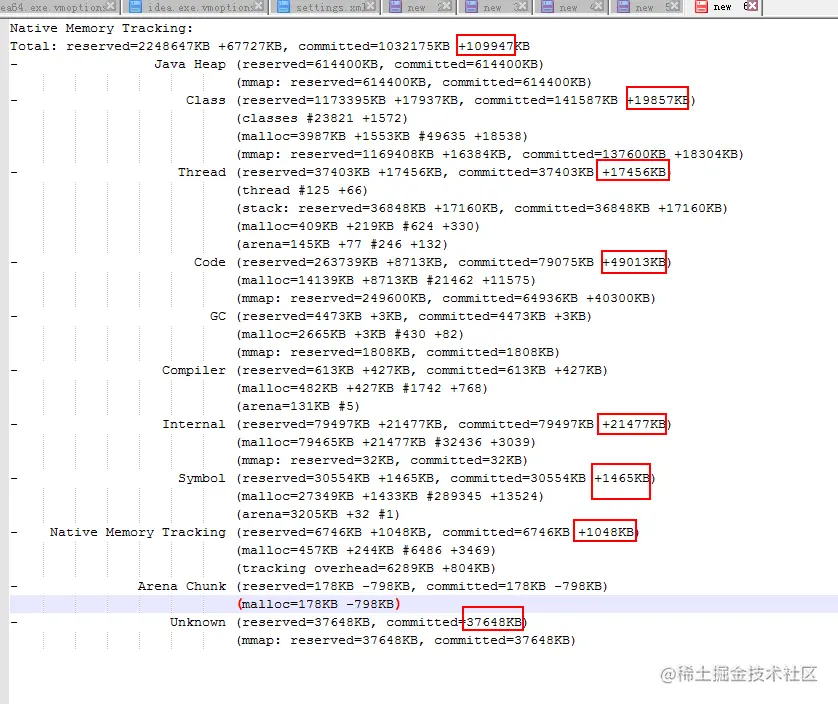
Task: Click '+21477KB' committed delta in Internal line
Action: (x=634, y=424)
